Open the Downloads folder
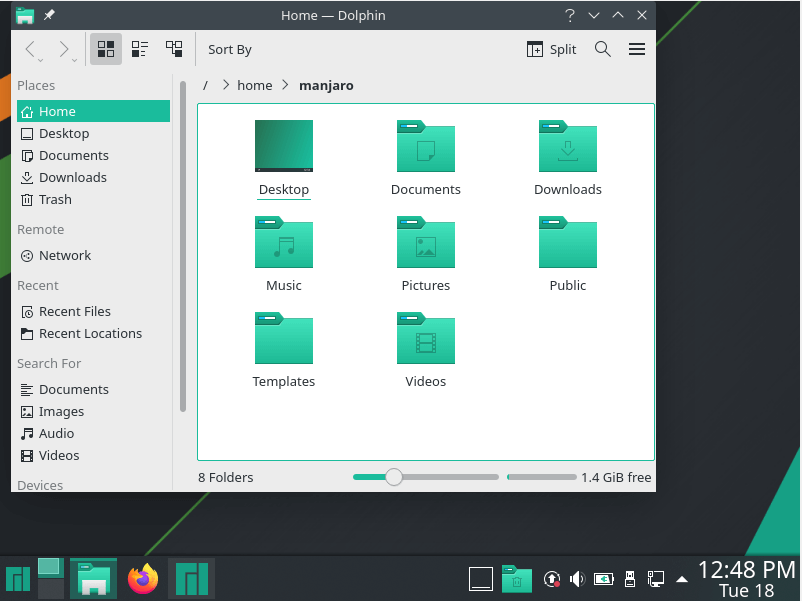Viewport: 802px width, 601px height. [568, 146]
